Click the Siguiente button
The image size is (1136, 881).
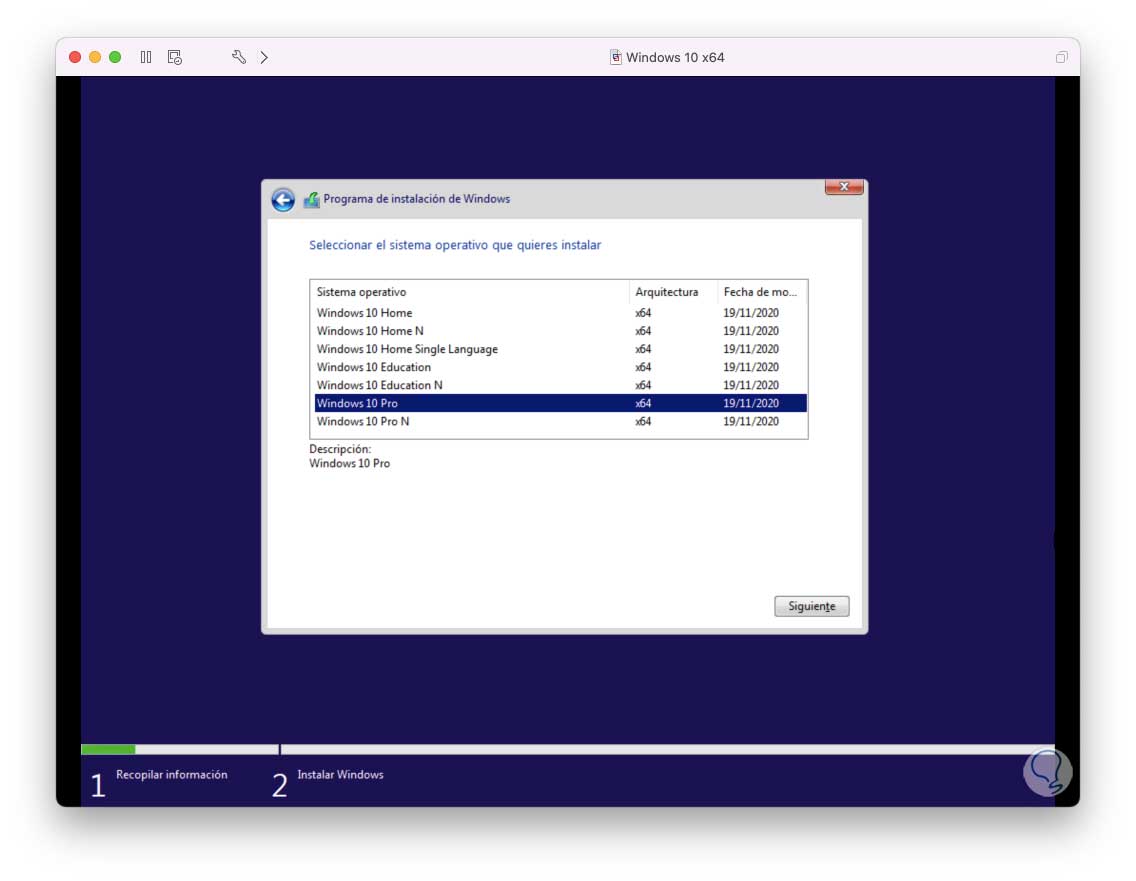(x=811, y=606)
